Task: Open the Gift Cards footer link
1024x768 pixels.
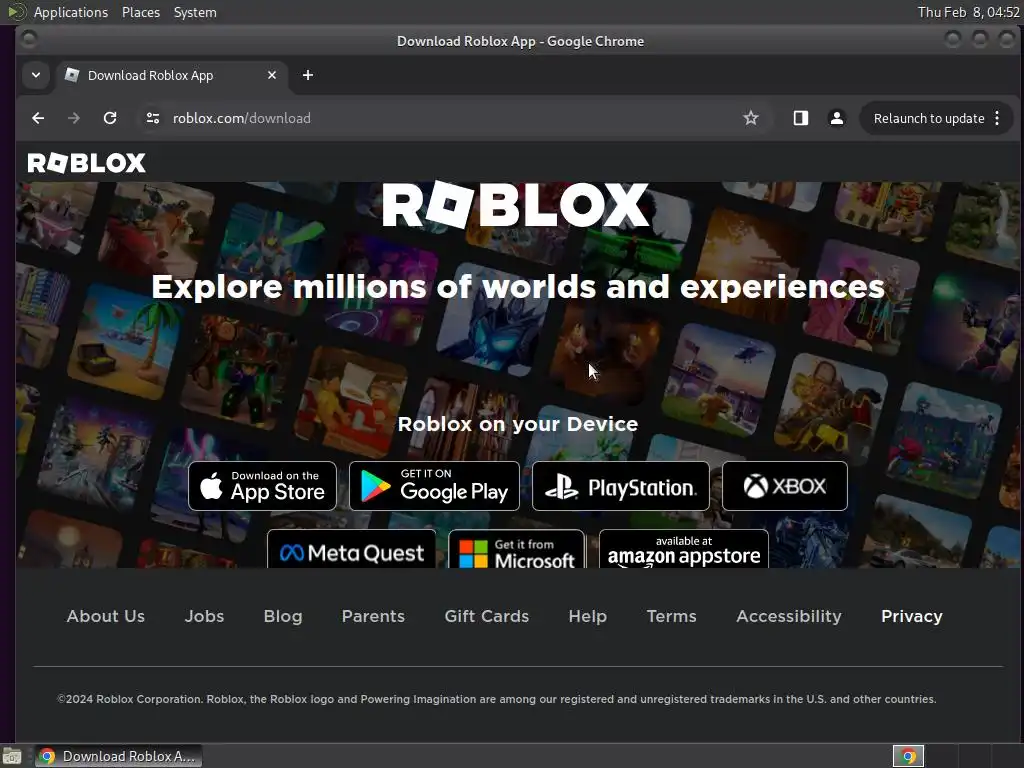Action: (487, 616)
